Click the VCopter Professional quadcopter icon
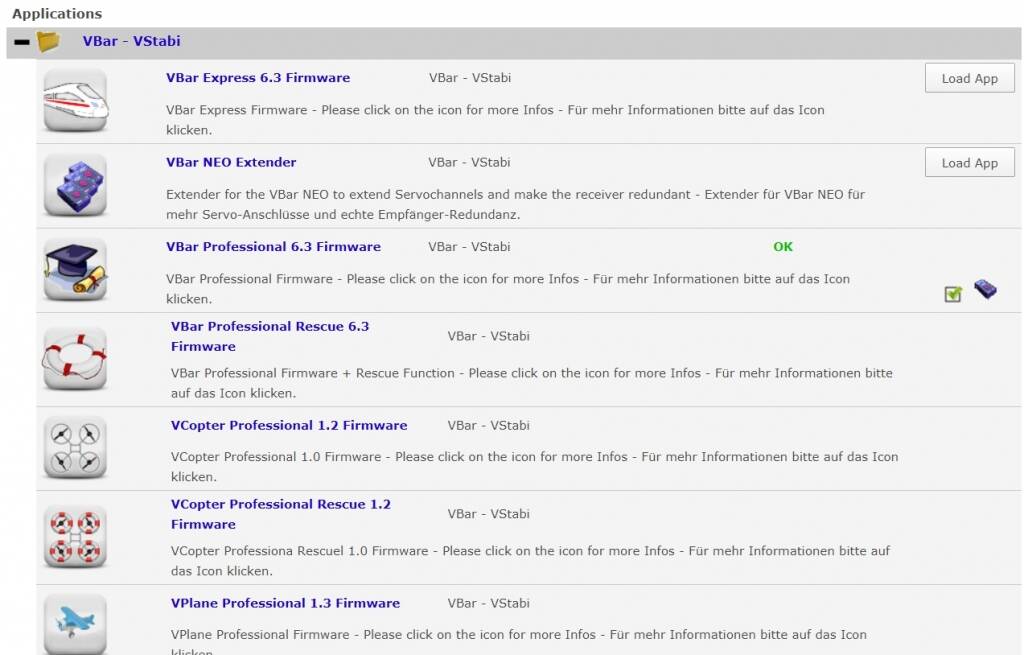The image size is (1024, 655). click(75, 448)
